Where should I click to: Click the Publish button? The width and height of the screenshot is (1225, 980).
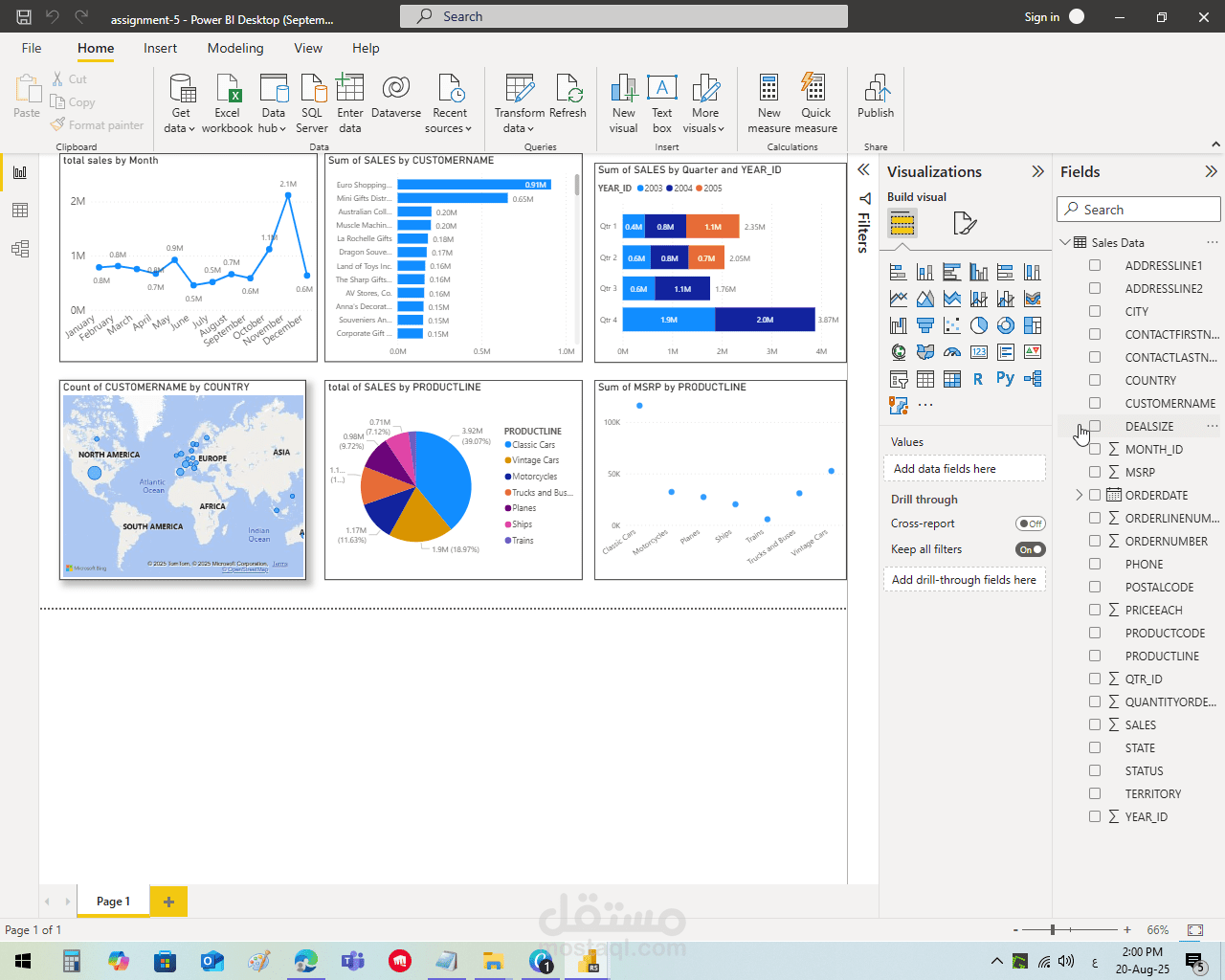[x=876, y=98]
